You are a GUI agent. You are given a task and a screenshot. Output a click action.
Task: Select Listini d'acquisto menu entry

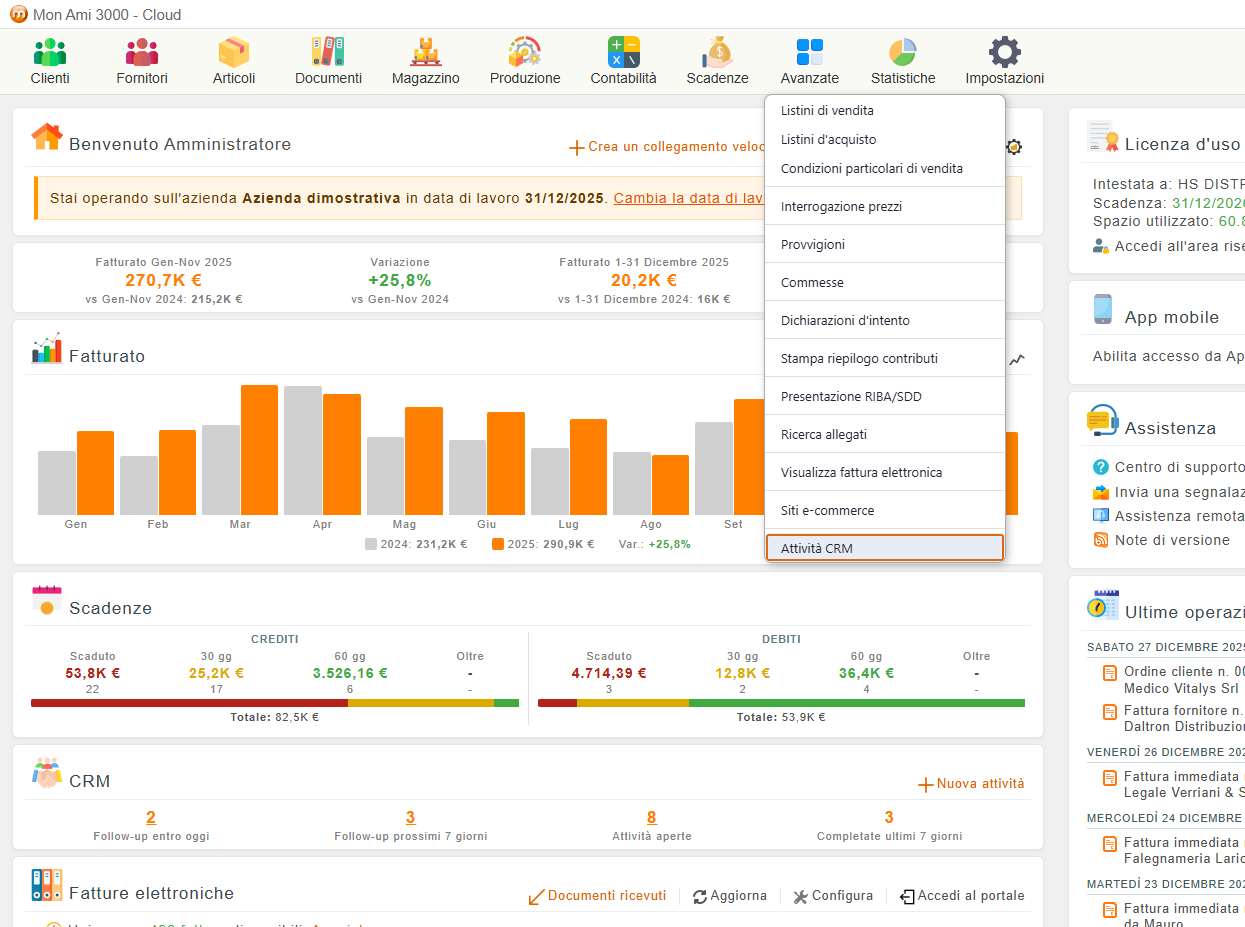(885, 140)
